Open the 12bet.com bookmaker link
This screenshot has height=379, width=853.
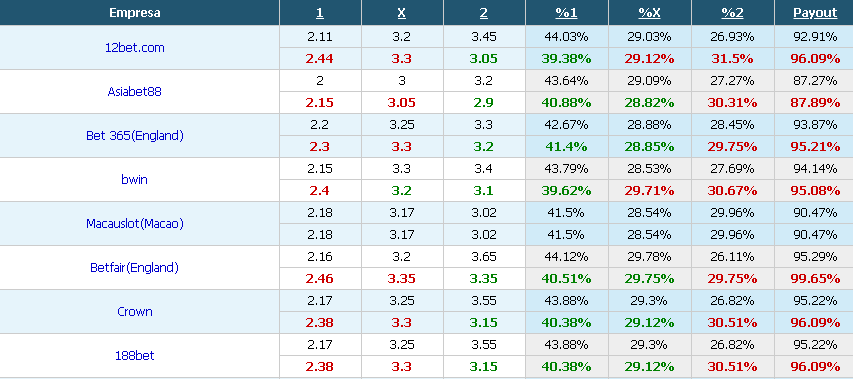pyautogui.click(x=134, y=48)
